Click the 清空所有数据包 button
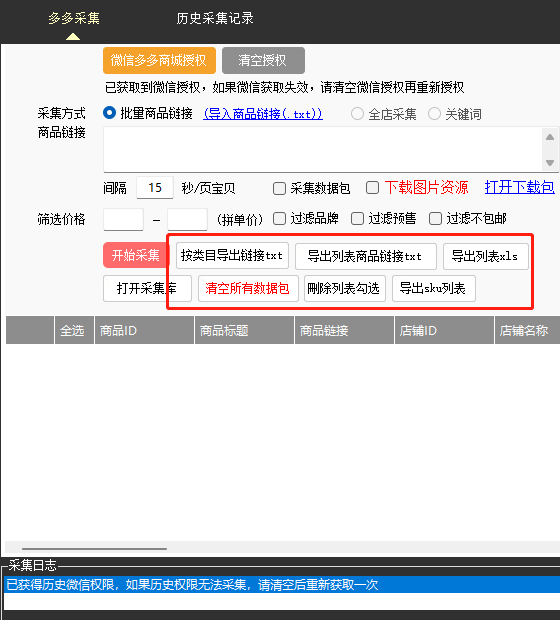Image resolution: width=560 pixels, height=620 pixels. click(x=248, y=288)
